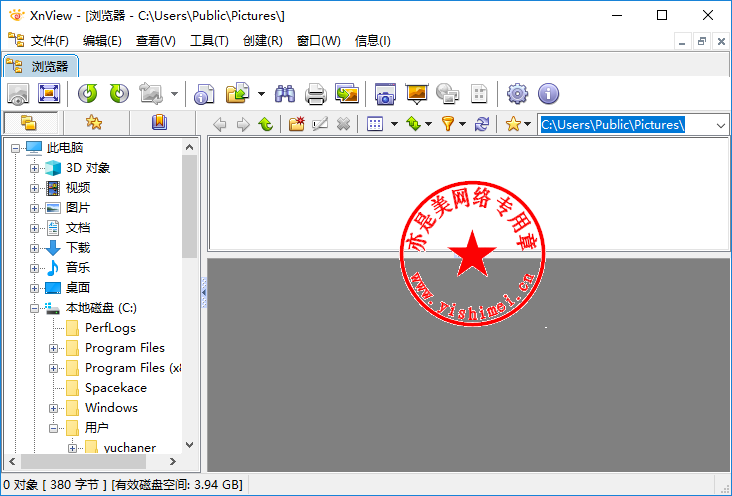732x496 pixels.
Task: Select the Windows folder
Action: point(111,408)
